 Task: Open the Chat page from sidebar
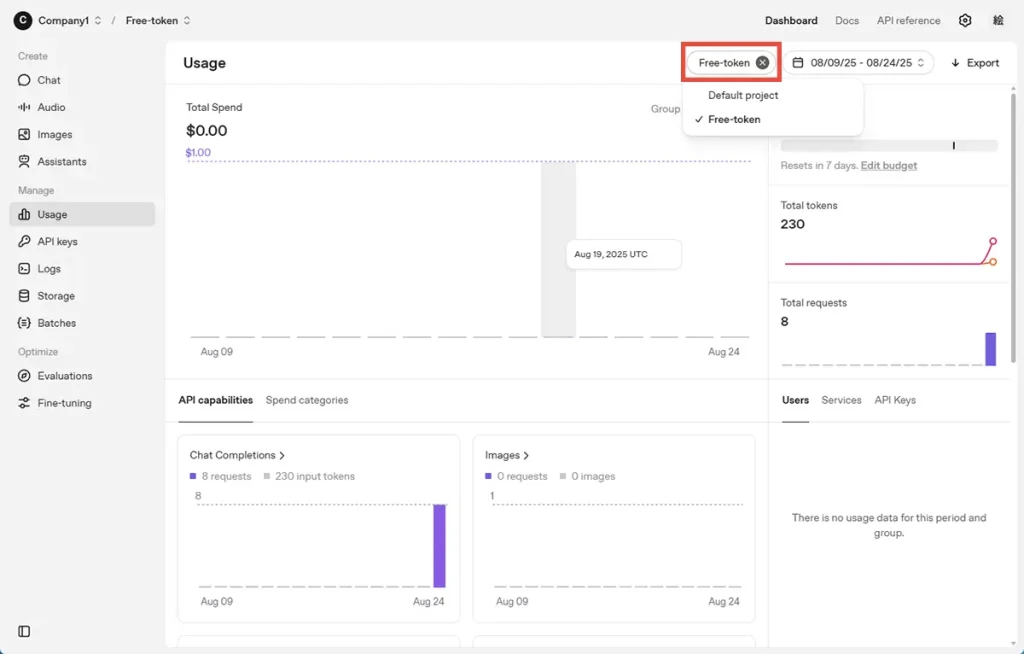(x=82, y=80)
